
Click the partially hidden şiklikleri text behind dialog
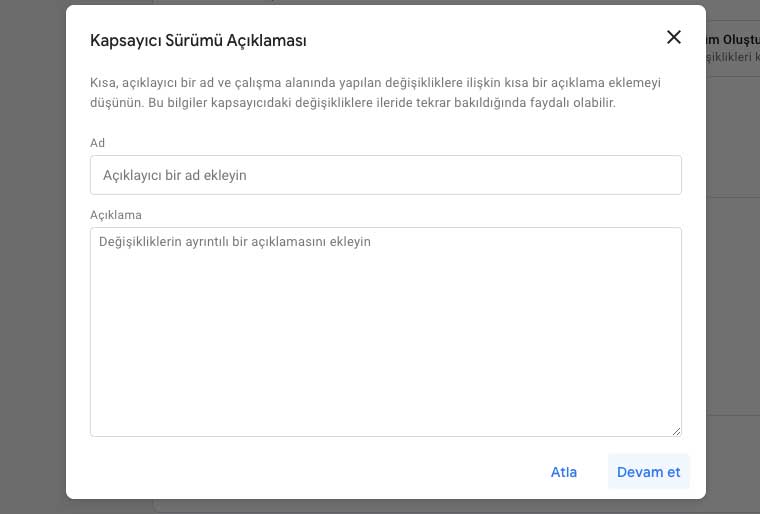(733, 57)
